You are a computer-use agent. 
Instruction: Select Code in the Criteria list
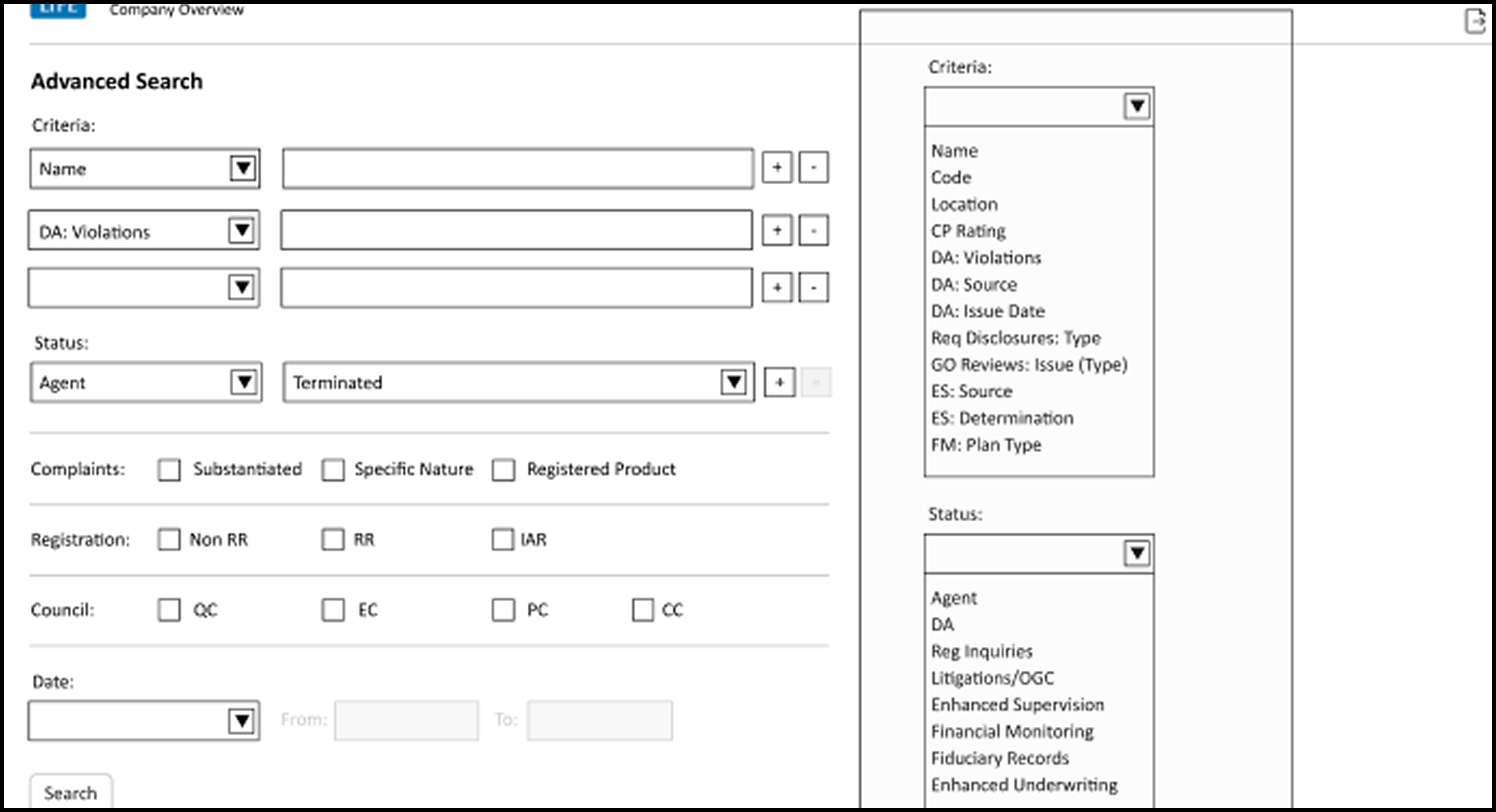[x=951, y=177]
